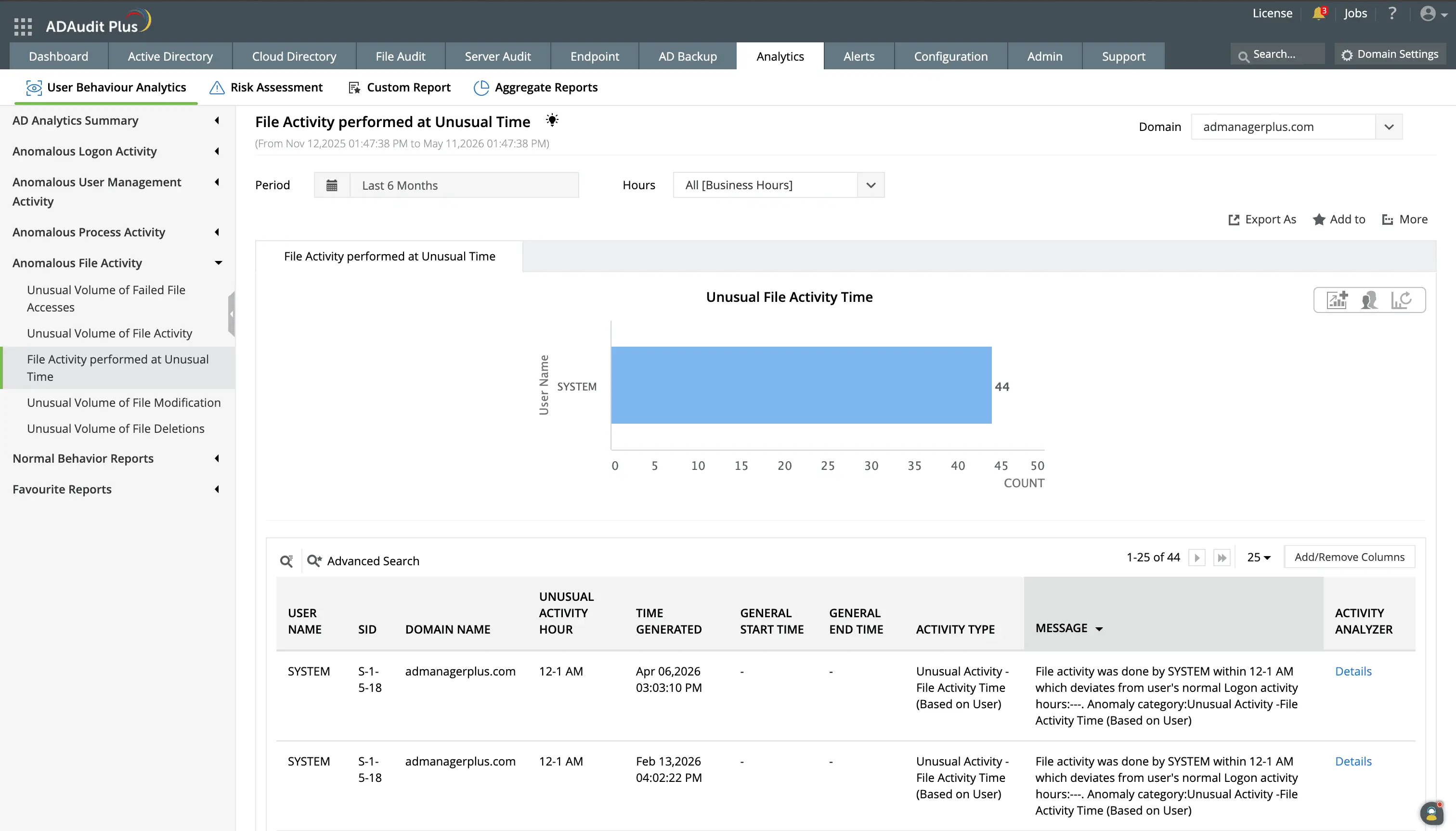Change rows per page 25 dropdown
Image resolution: width=1456 pixels, height=831 pixels.
click(1259, 558)
